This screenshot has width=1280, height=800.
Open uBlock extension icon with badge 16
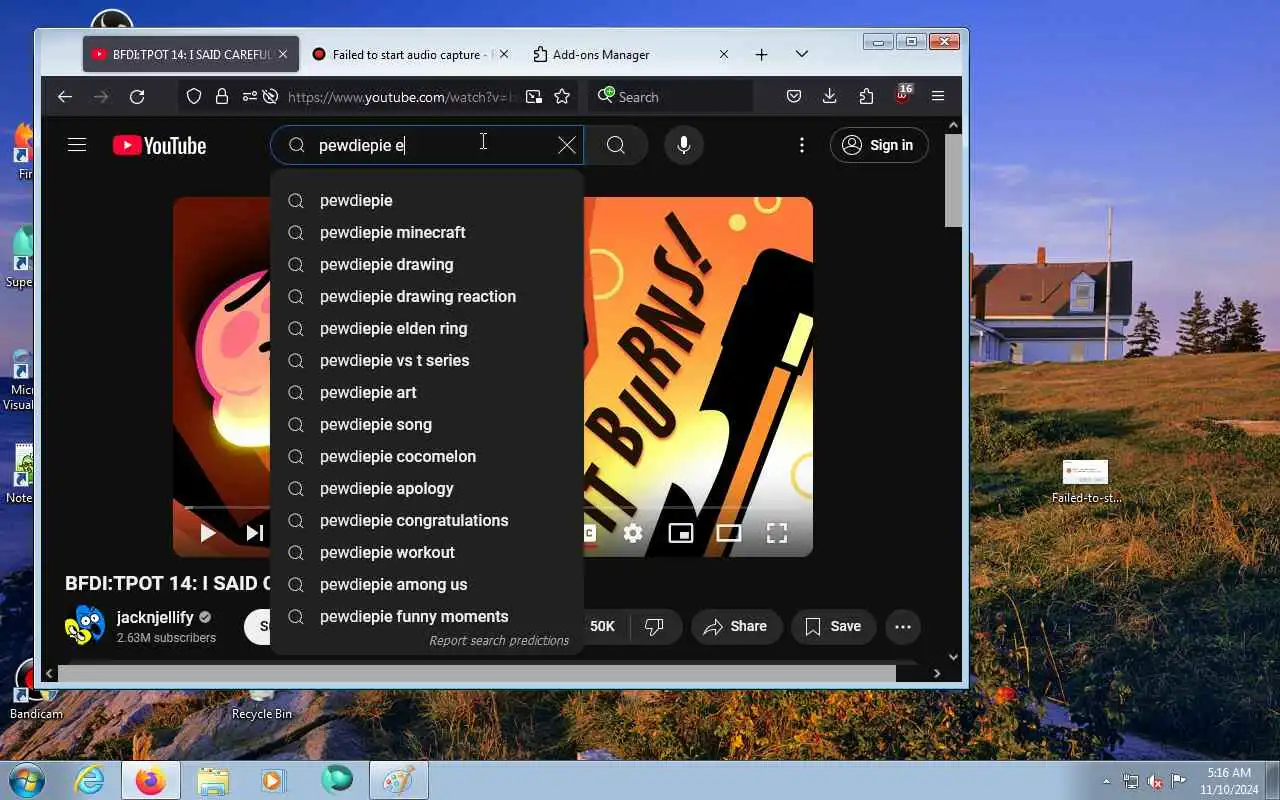[x=903, y=96]
